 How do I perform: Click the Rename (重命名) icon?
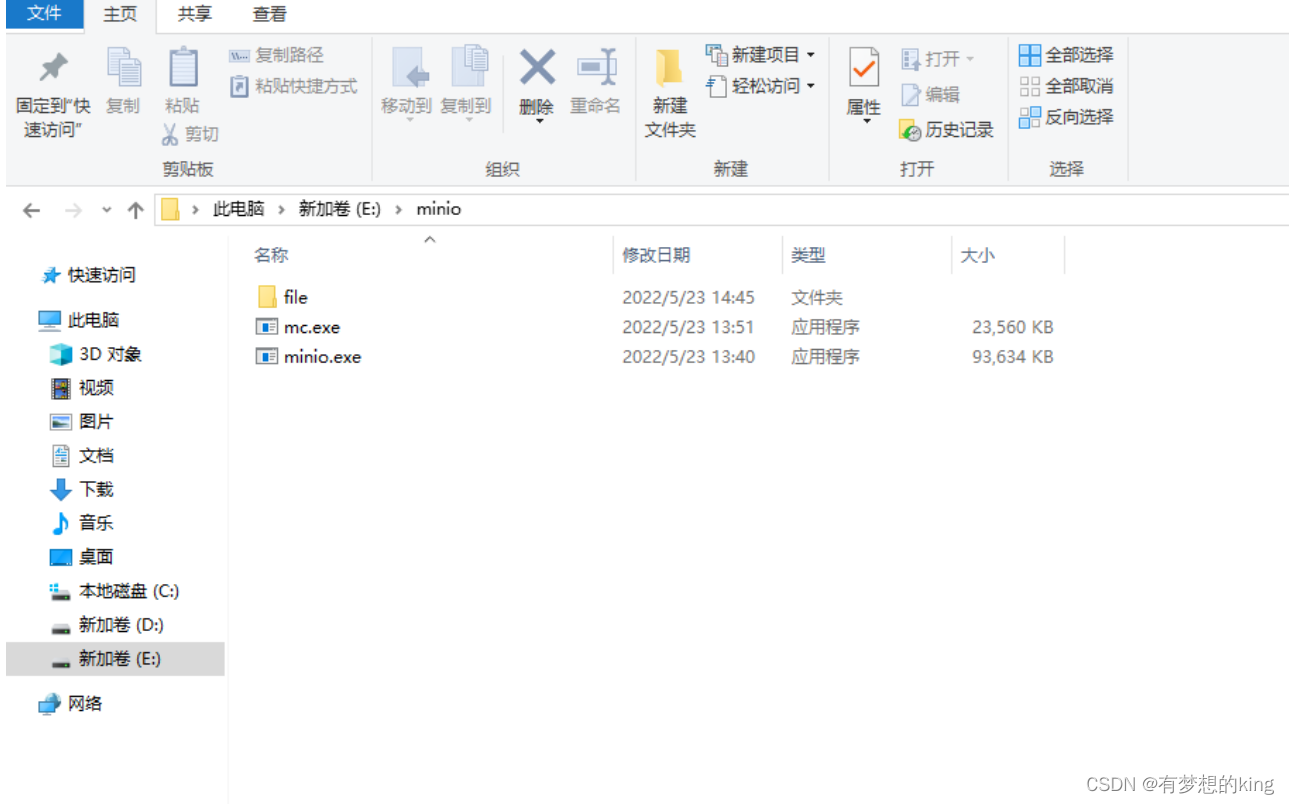pos(596,67)
